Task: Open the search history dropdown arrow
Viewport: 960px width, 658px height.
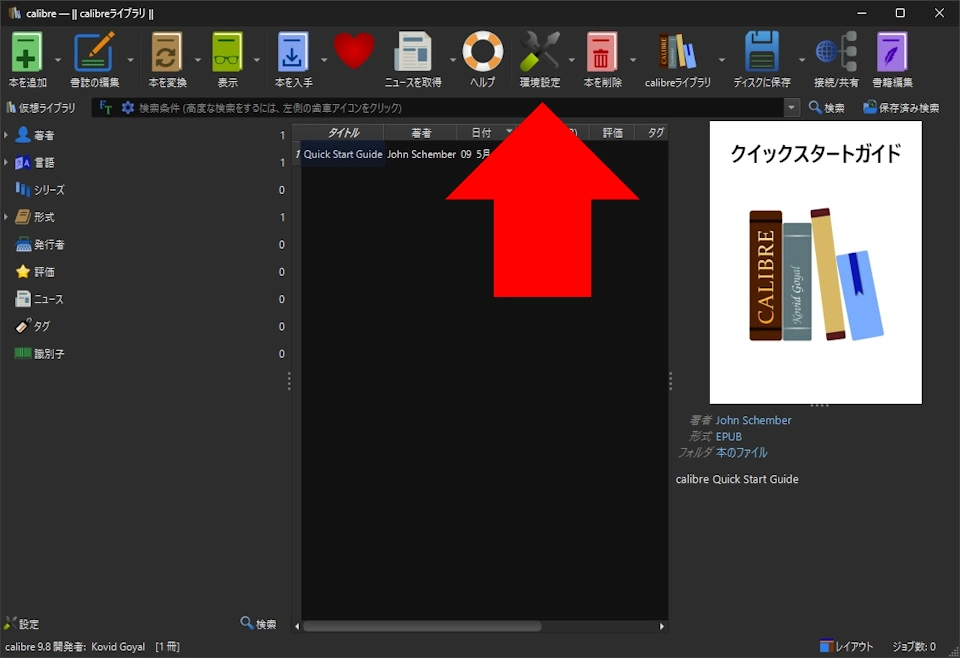Action: point(792,108)
